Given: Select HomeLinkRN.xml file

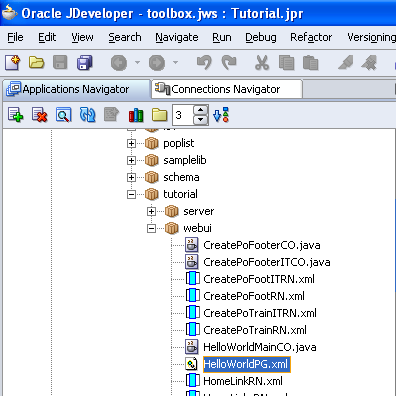Looking at the screenshot, I should click(243, 381).
